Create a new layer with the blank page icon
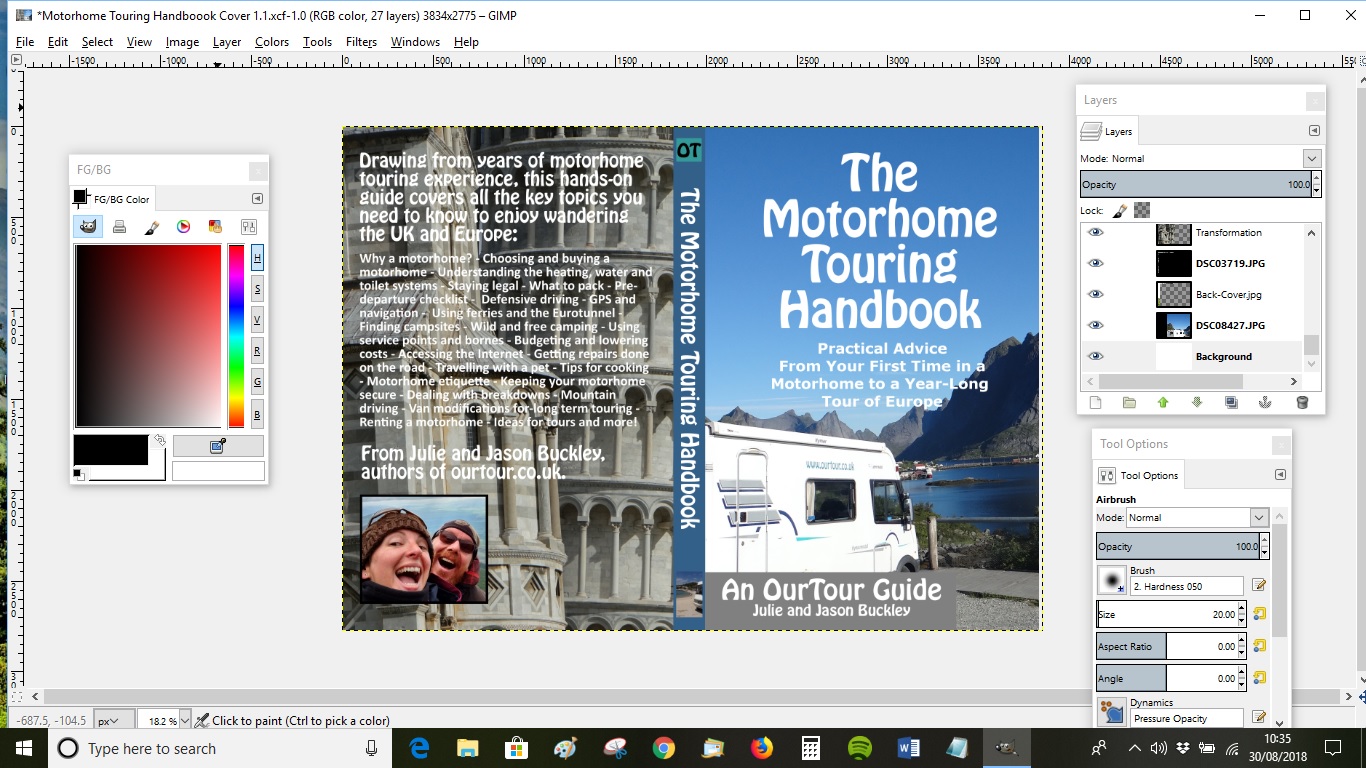Viewport: 1366px width, 768px height. pos(1095,402)
